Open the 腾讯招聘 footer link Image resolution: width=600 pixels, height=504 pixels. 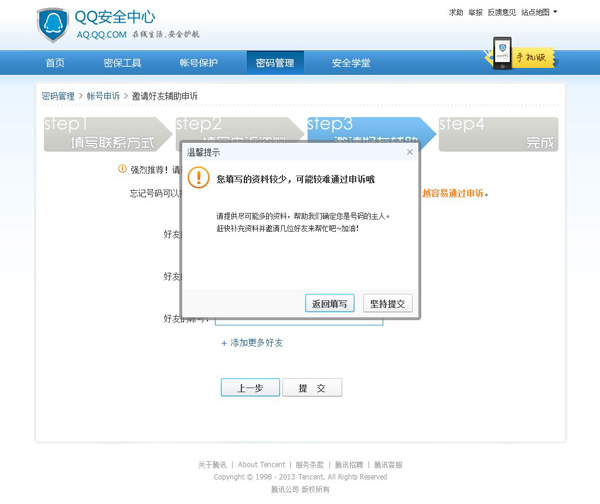pyautogui.click(x=349, y=465)
